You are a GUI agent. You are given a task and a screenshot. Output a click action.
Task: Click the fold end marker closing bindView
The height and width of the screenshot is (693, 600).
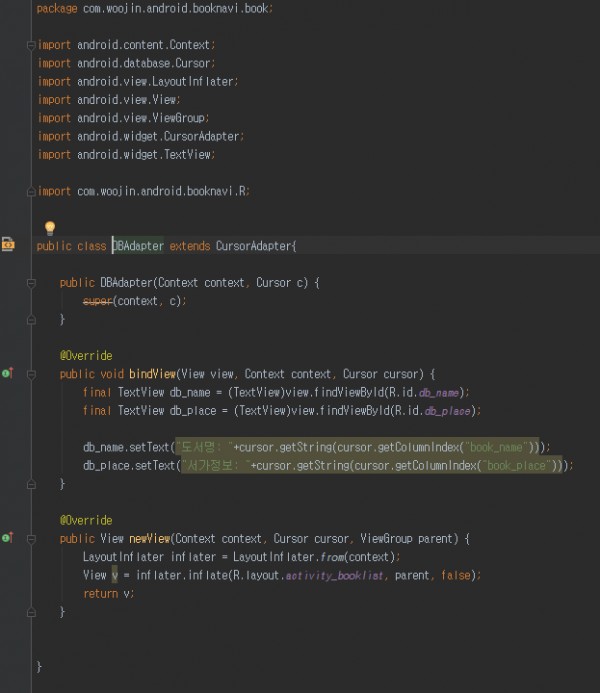[31, 484]
